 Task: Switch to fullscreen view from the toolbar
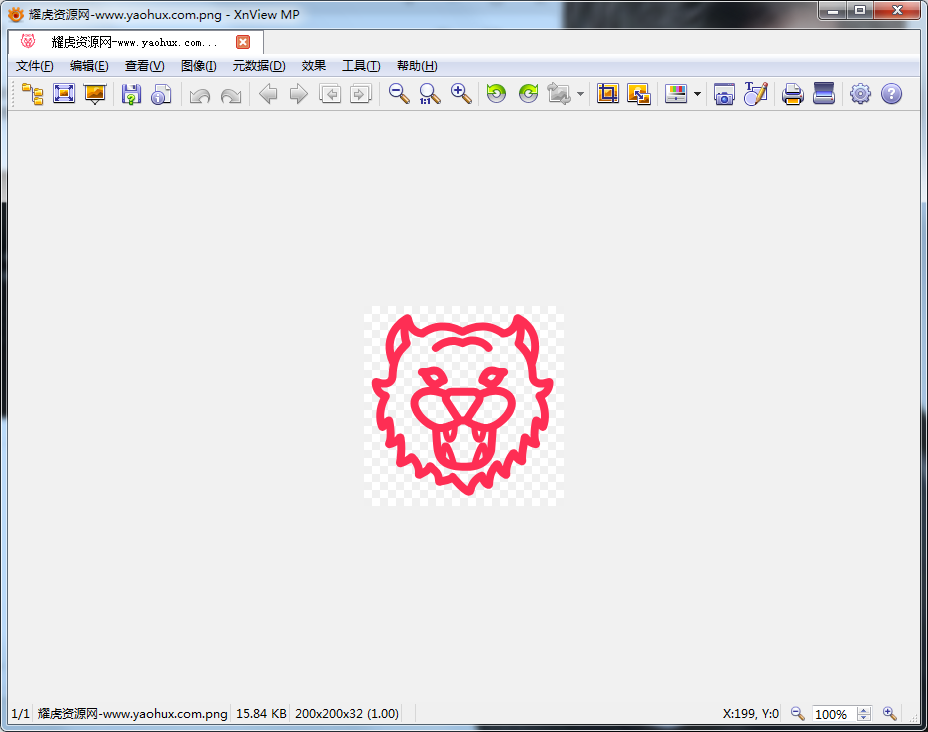click(64, 95)
